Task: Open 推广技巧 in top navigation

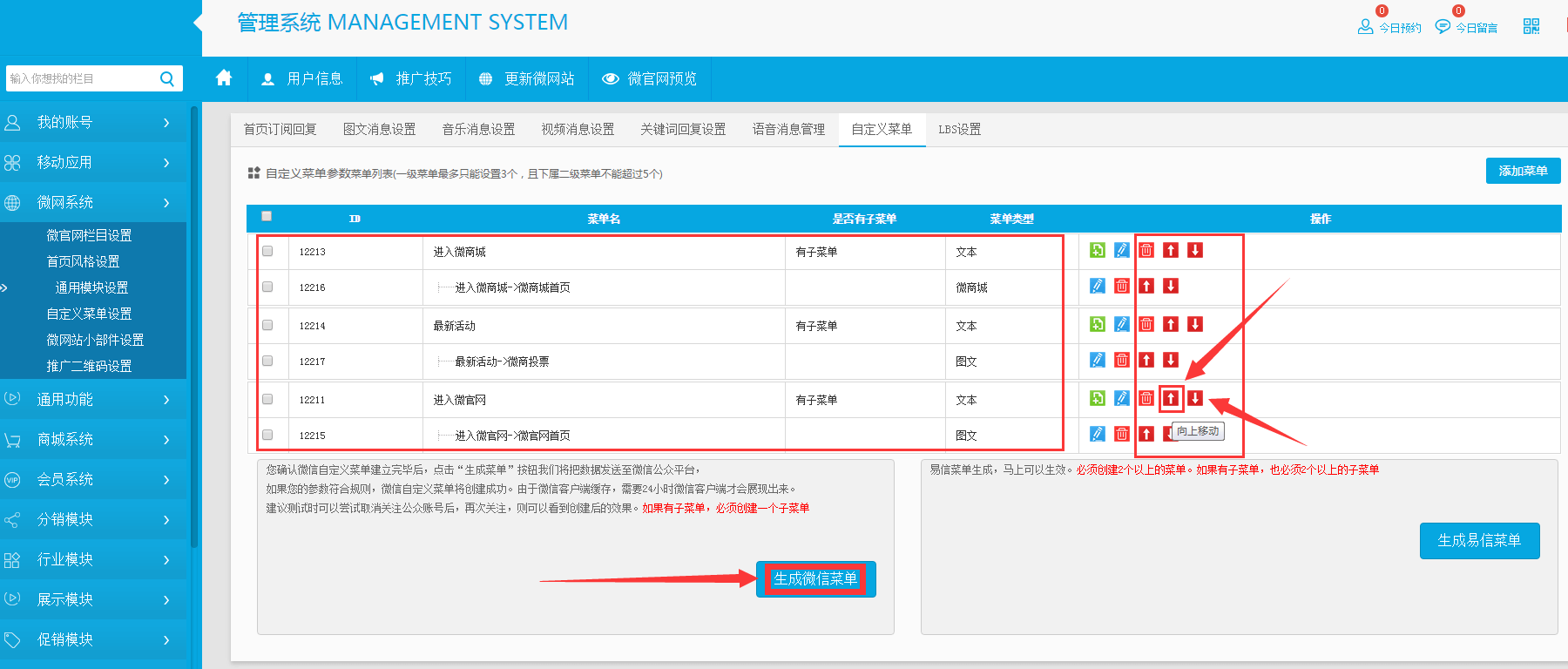Action: tap(411, 79)
